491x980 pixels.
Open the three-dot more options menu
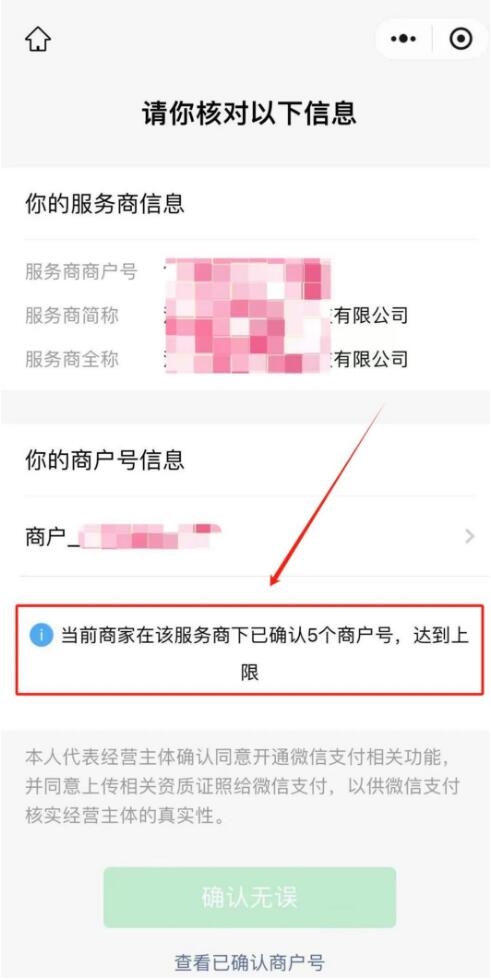click(x=403, y=39)
